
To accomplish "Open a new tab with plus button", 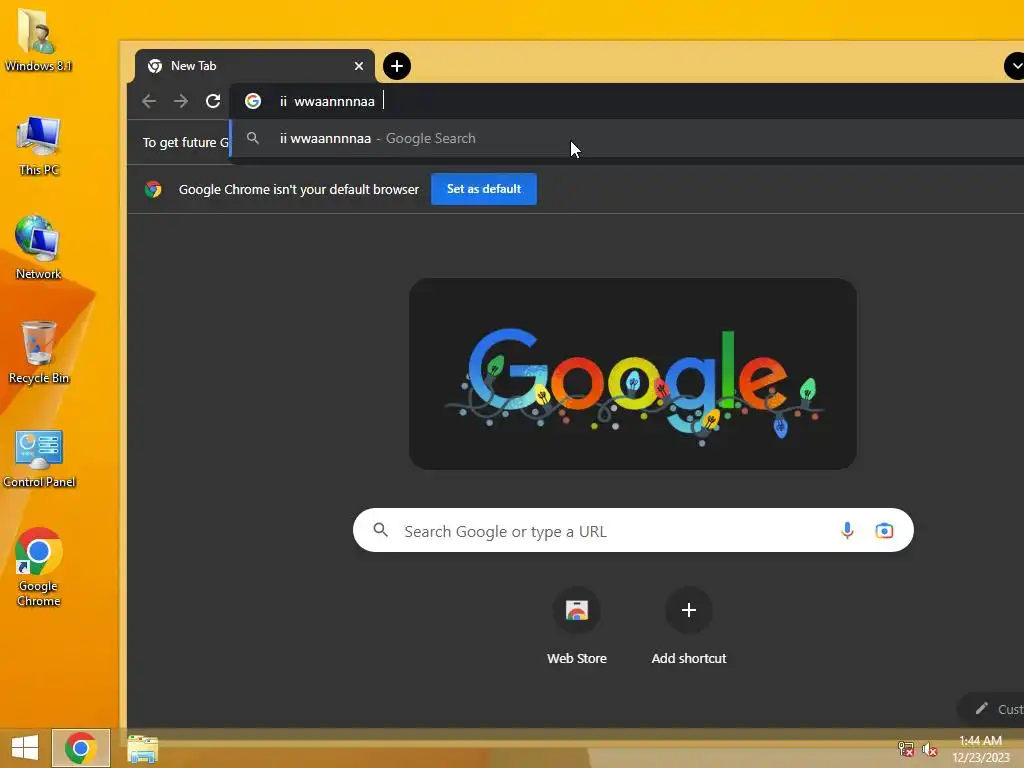I will tap(396, 66).
